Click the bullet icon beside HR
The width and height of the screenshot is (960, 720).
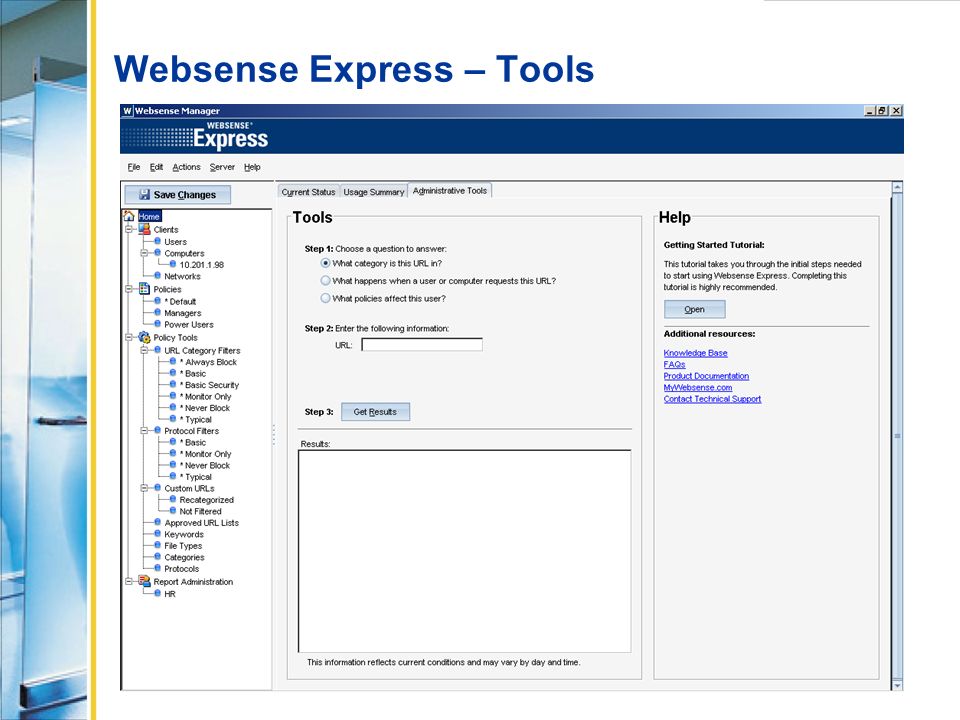click(x=157, y=593)
